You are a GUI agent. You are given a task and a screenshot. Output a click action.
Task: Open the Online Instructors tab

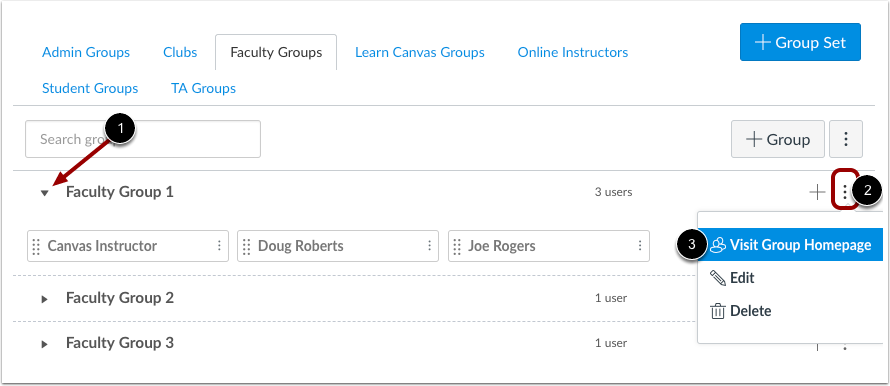pos(573,53)
